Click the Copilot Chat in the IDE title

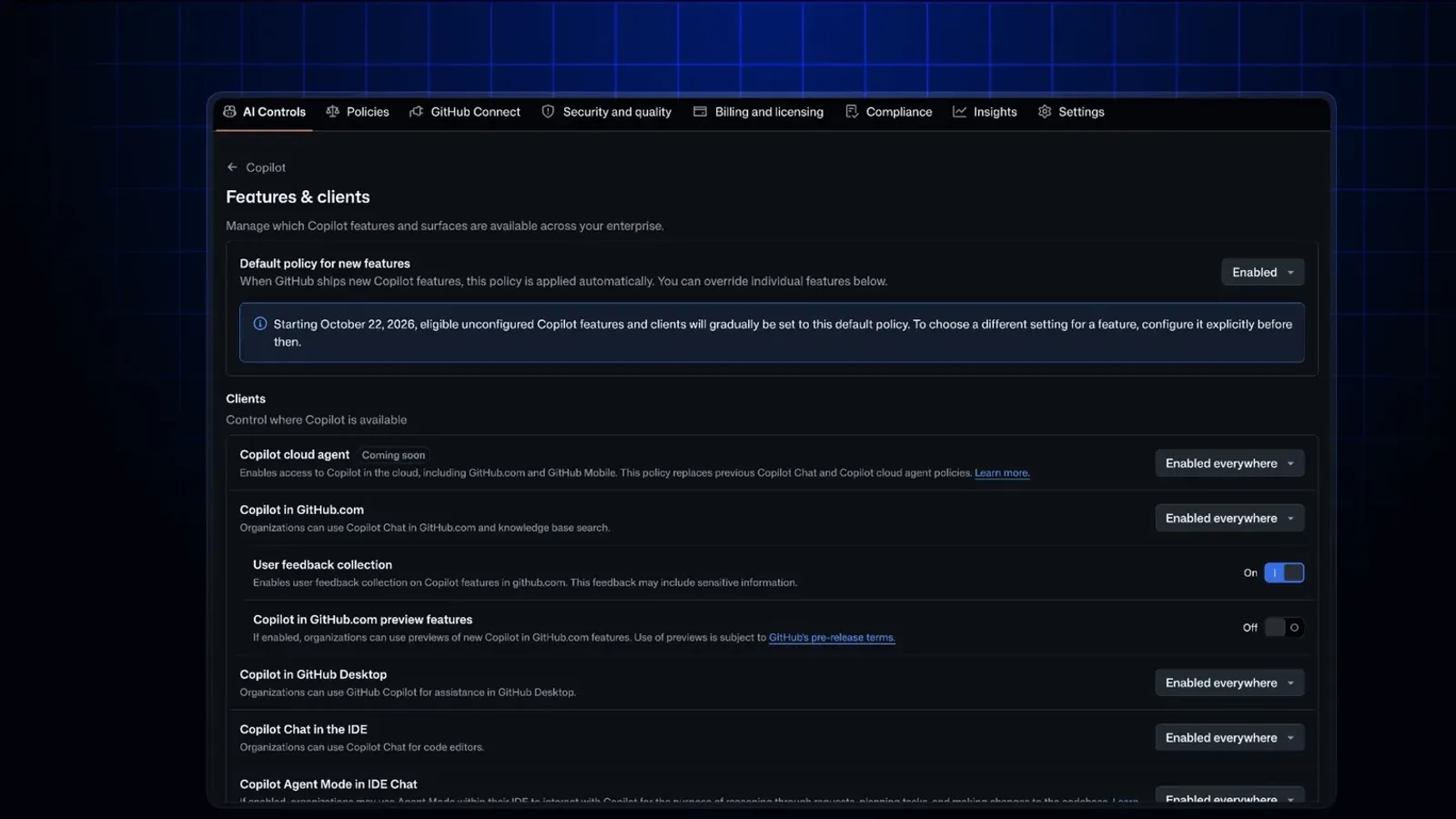[303, 730]
